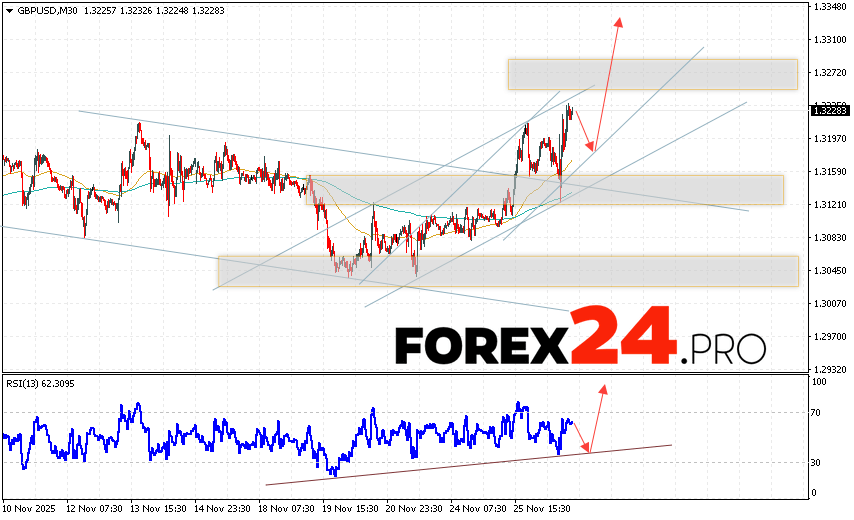Screen dimensions: 854x520
Task: Click the red upward arrowhead in RSI panel
Action: click(603, 387)
